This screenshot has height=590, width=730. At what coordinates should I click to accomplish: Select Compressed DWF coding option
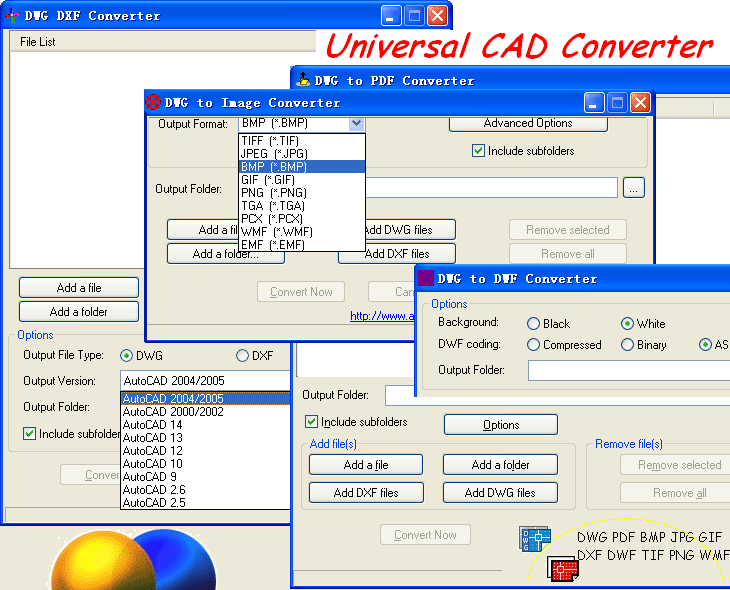pyautogui.click(x=533, y=345)
